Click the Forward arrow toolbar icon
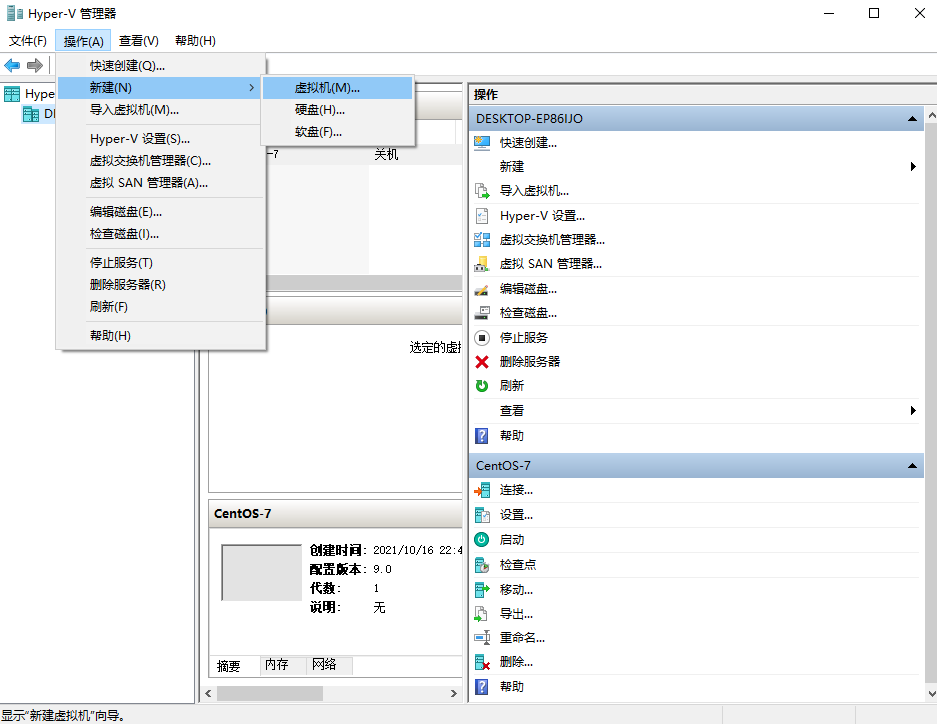This screenshot has width=937, height=724. 35,65
